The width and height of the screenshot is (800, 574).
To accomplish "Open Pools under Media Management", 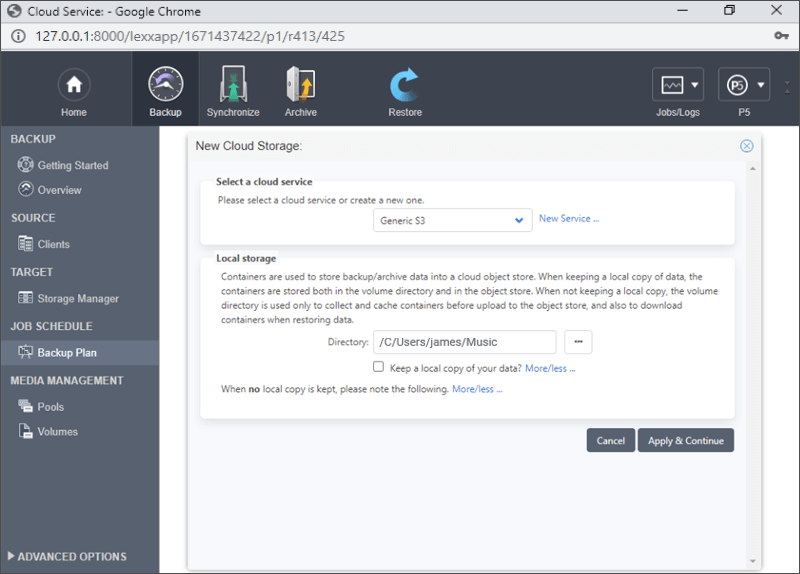I will [51, 407].
